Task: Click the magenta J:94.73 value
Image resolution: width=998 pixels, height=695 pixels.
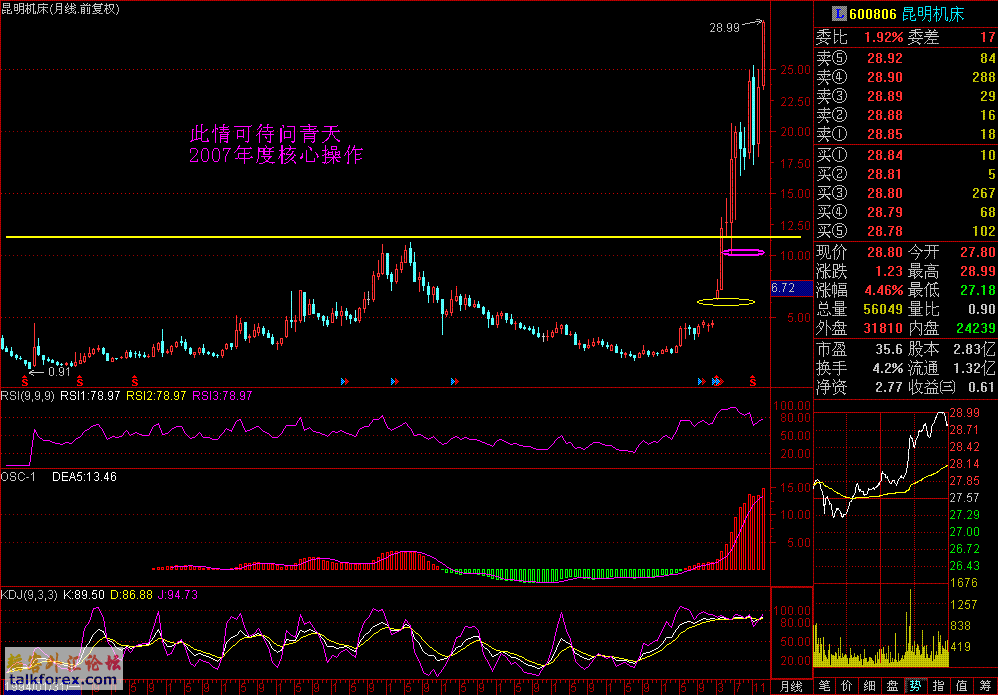Action: point(178,595)
